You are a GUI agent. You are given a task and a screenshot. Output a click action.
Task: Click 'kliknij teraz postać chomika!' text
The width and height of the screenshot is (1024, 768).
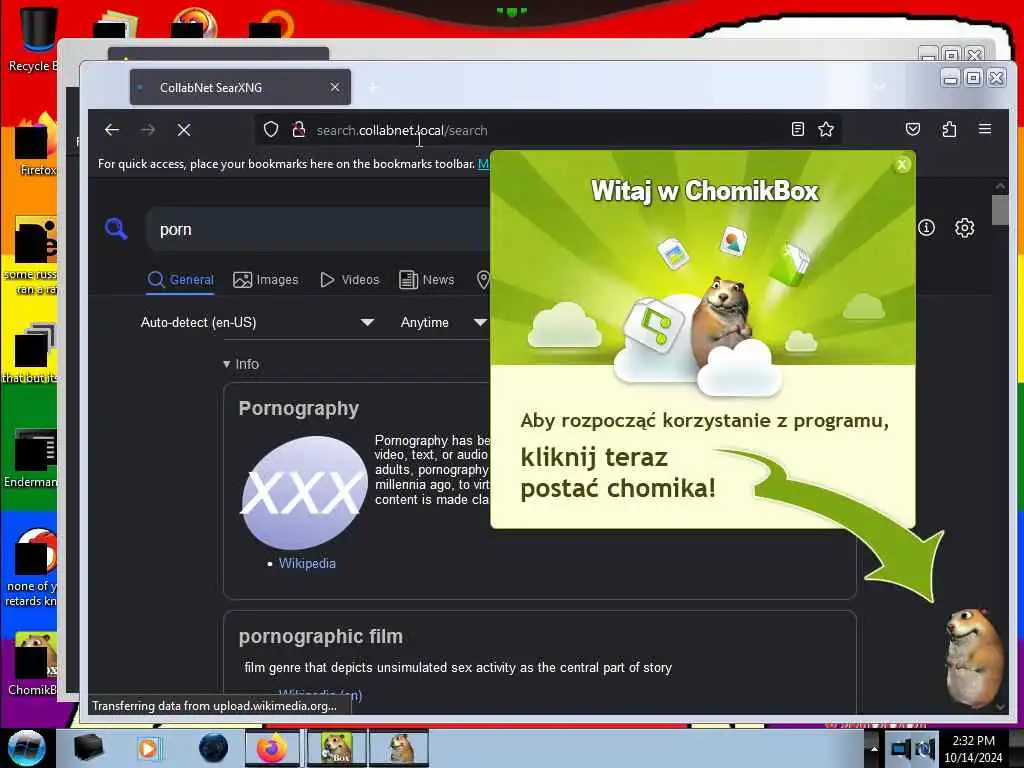click(x=618, y=473)
